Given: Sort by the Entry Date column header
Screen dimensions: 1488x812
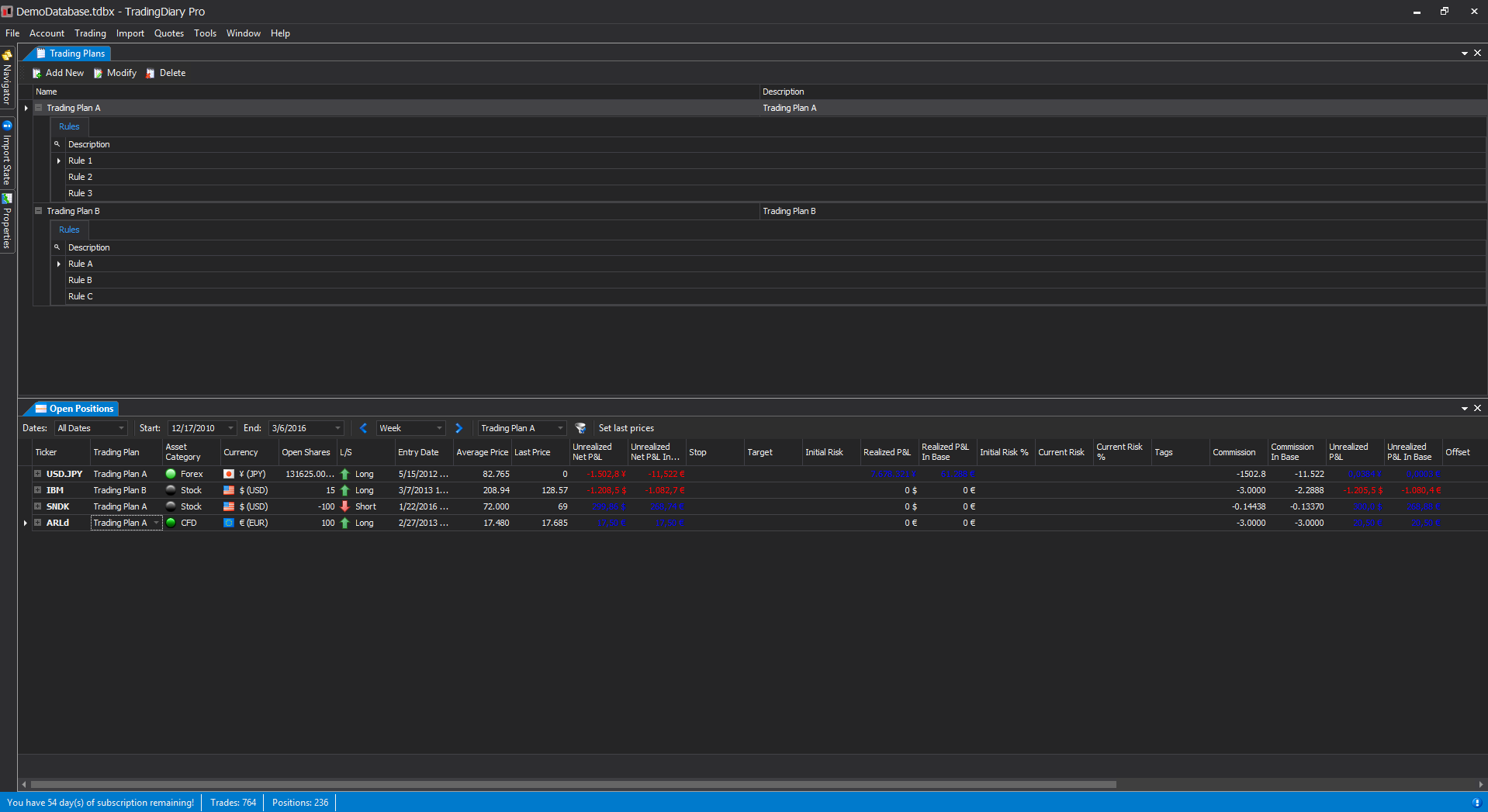Looking at the screenshot, I should click(x=424, y=452).
